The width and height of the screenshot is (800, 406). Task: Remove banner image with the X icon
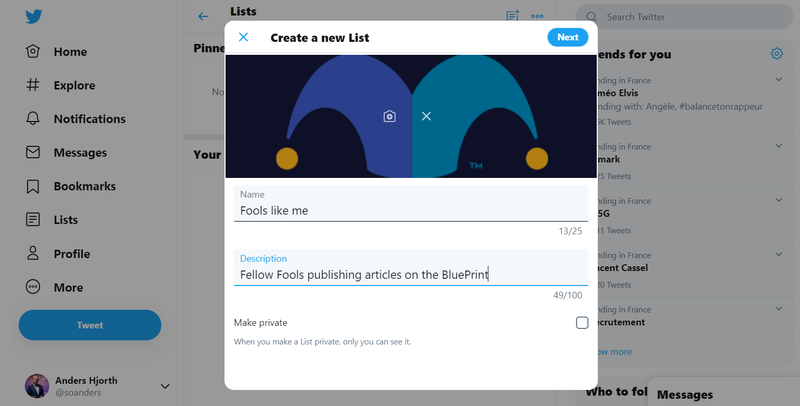tap(427, 116)
